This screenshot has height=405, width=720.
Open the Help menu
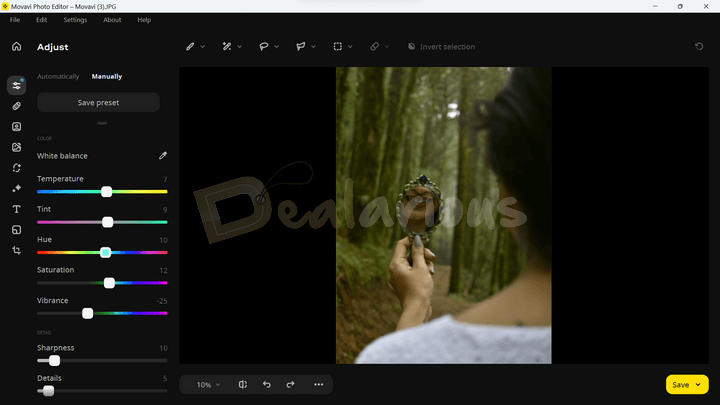point(144,20)
